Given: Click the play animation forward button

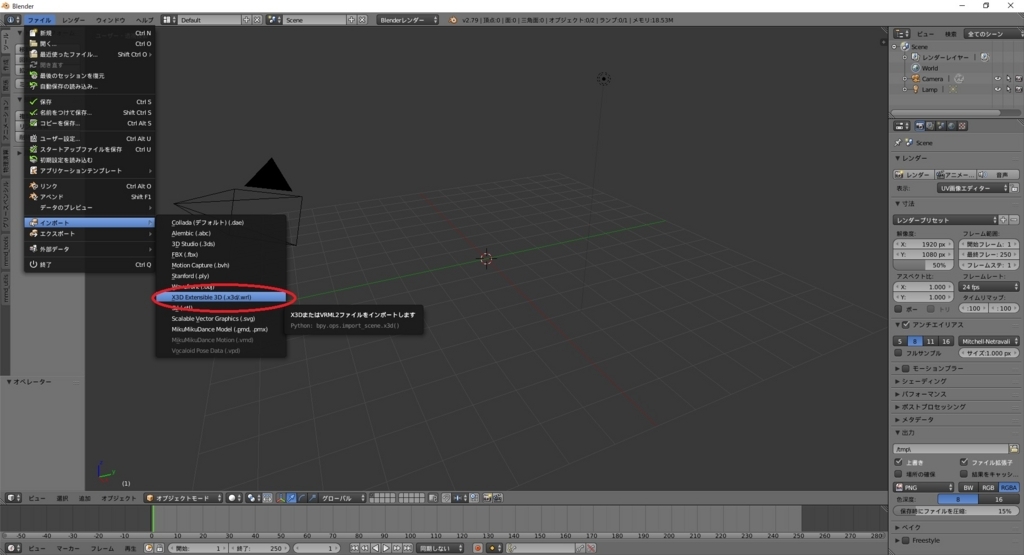Looking at the screenshot, I should (x=386, y=548).
